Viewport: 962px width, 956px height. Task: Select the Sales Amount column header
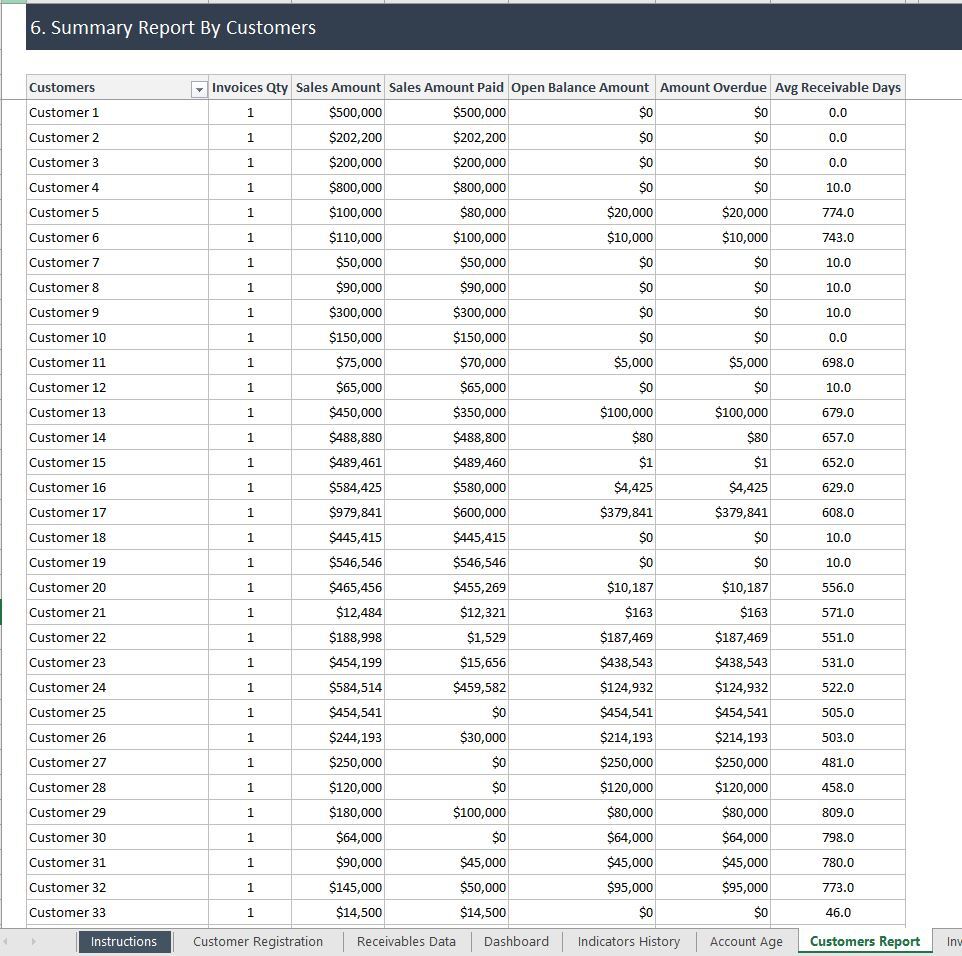(x=338, y=87)
